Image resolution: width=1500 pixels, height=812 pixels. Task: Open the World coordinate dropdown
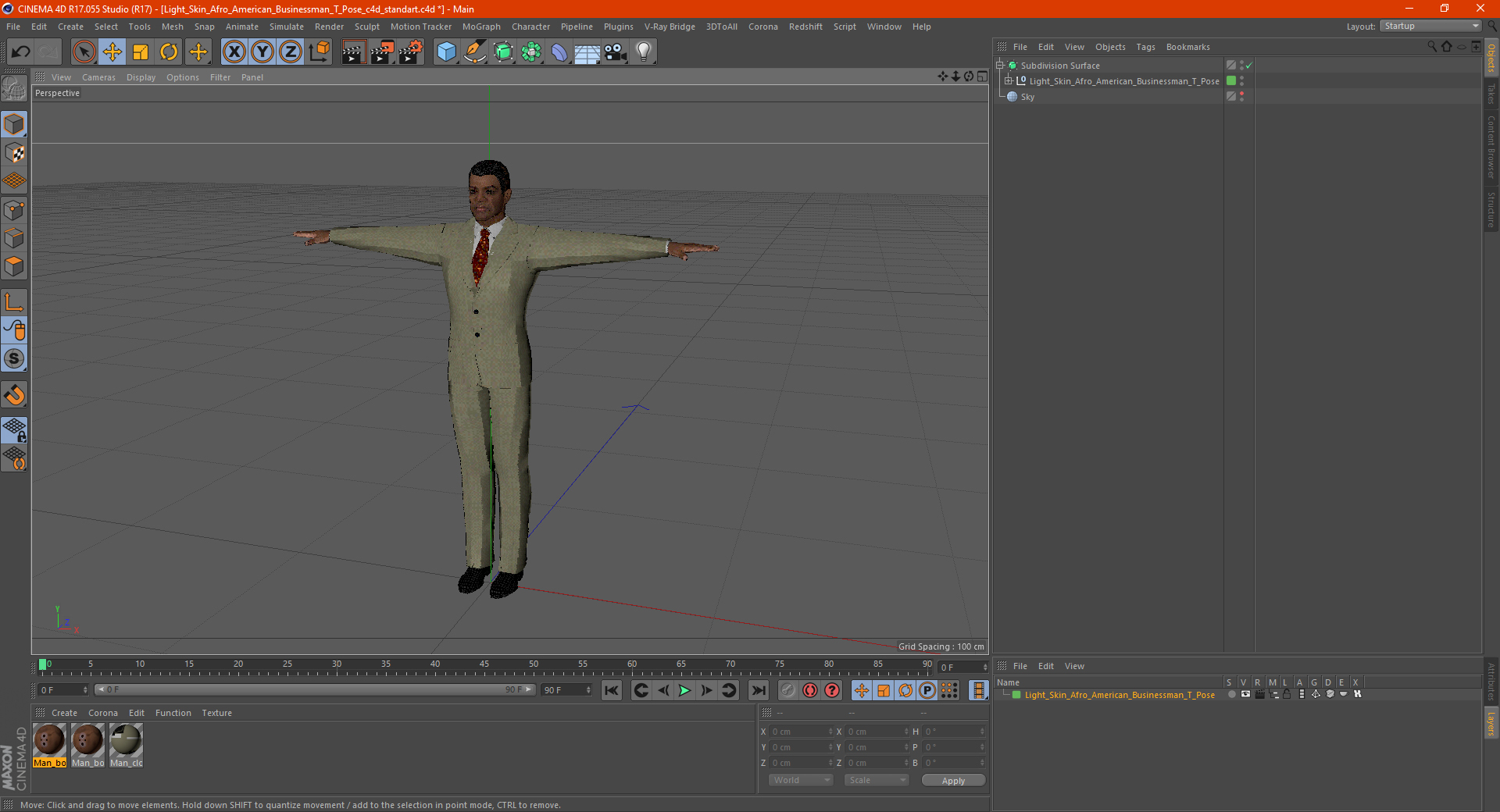click(800, 780)
